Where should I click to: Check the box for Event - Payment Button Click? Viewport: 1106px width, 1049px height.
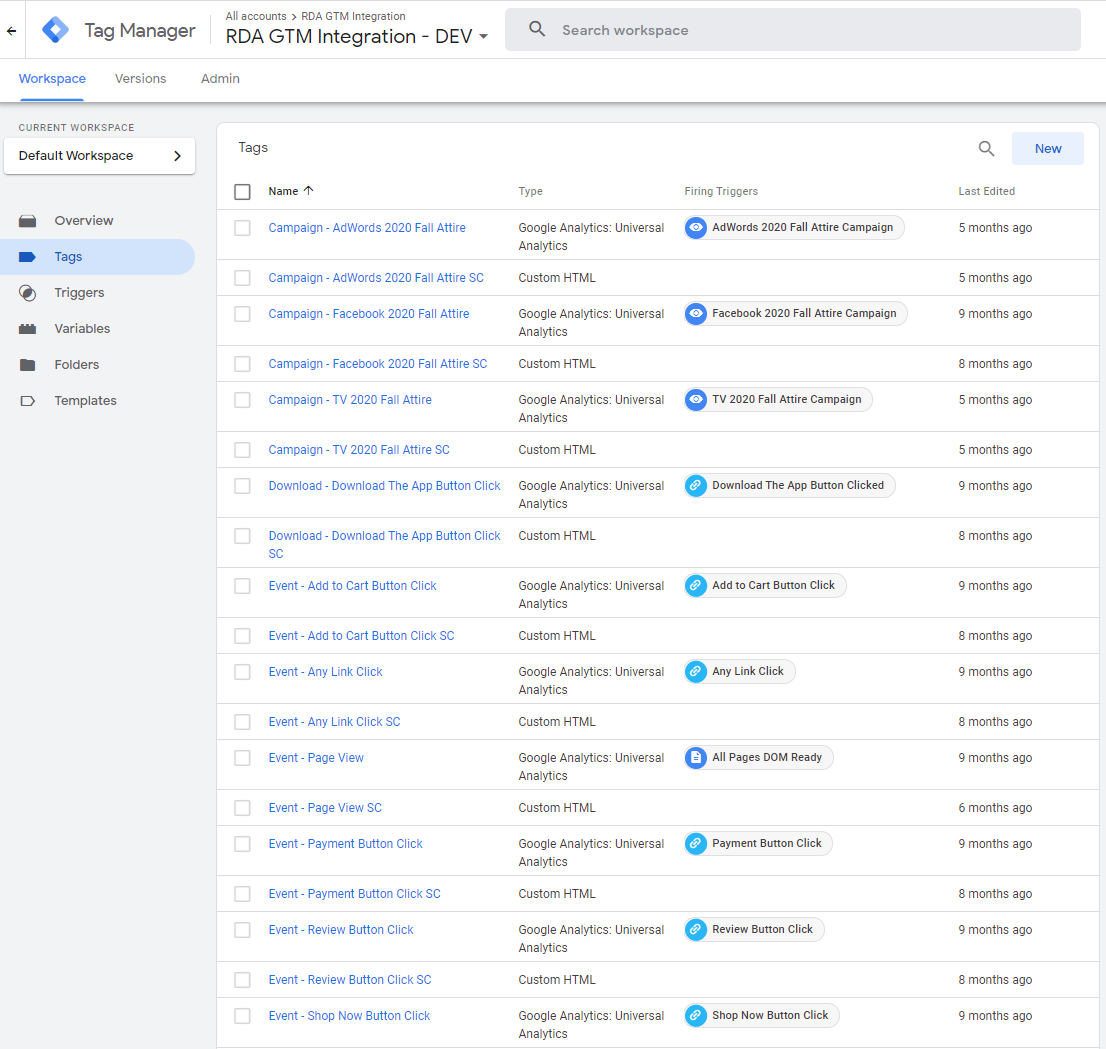click(242, 844)
